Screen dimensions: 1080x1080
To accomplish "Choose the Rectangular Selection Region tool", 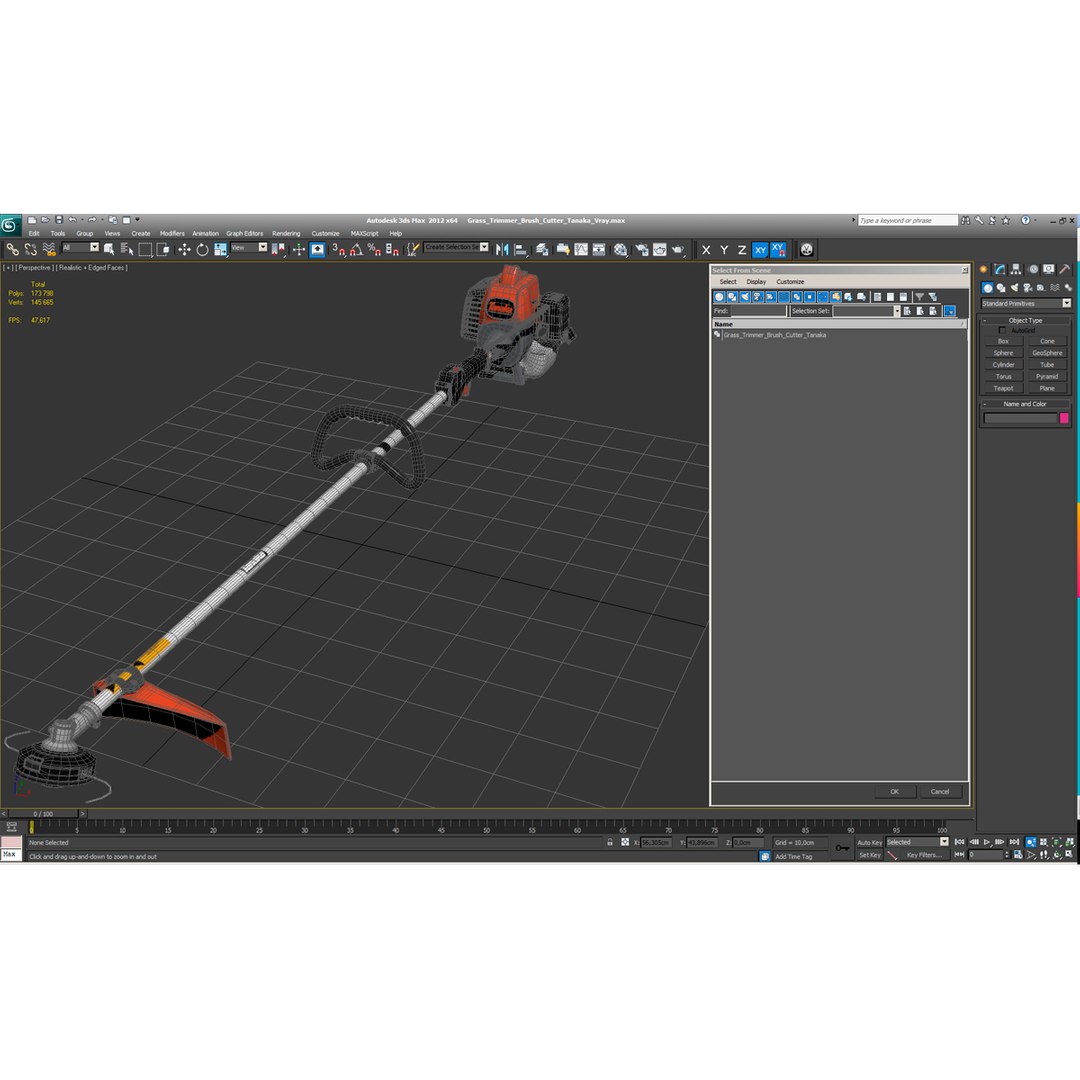I will click(x=145, y=249).
